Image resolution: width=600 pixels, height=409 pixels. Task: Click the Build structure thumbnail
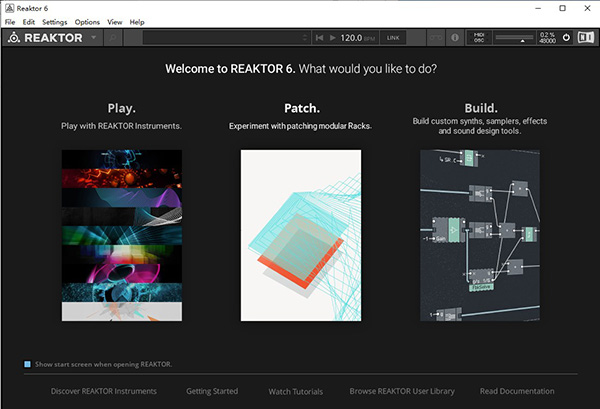tap(480, 235)
